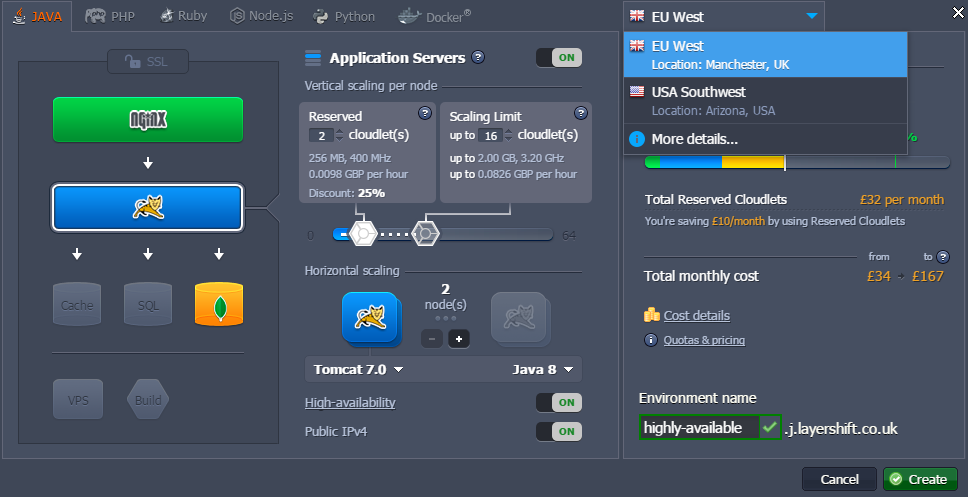The image size is (968, 497).
Task: Add an SQL database node
Action: click(148, 304)
